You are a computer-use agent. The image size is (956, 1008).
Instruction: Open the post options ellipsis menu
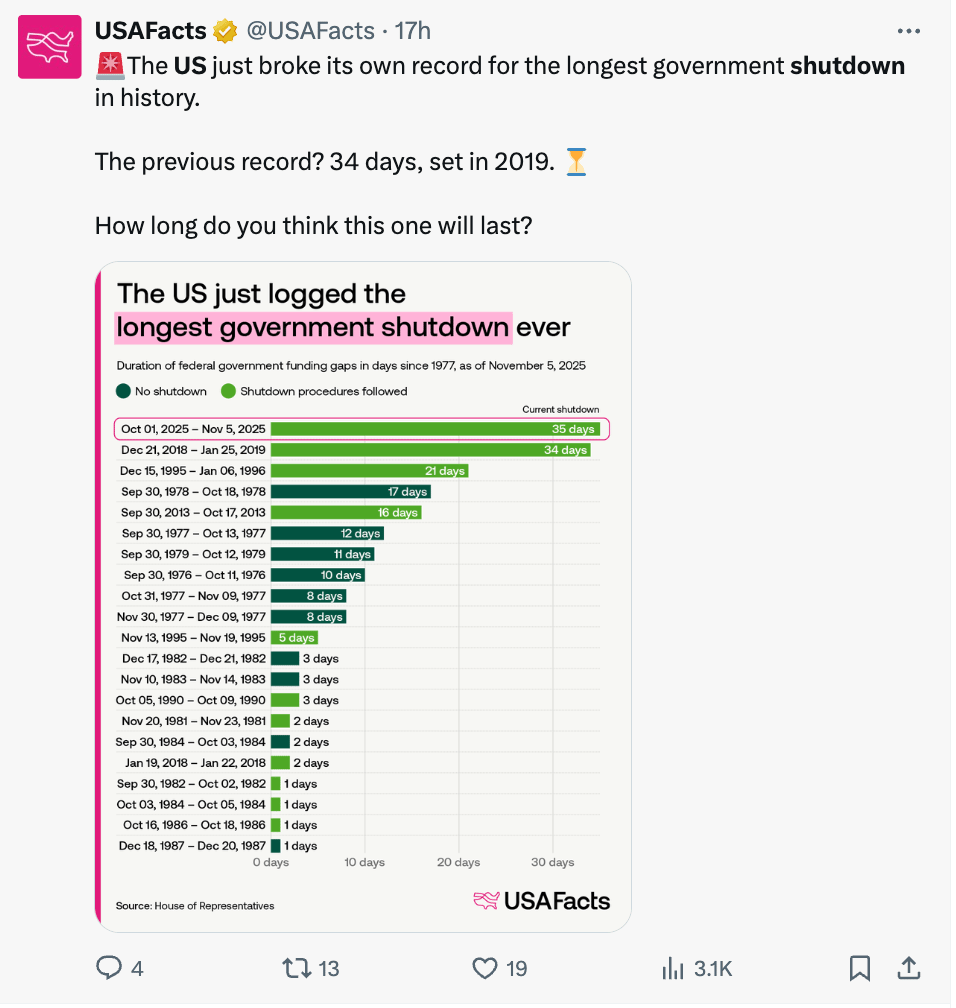909,30
